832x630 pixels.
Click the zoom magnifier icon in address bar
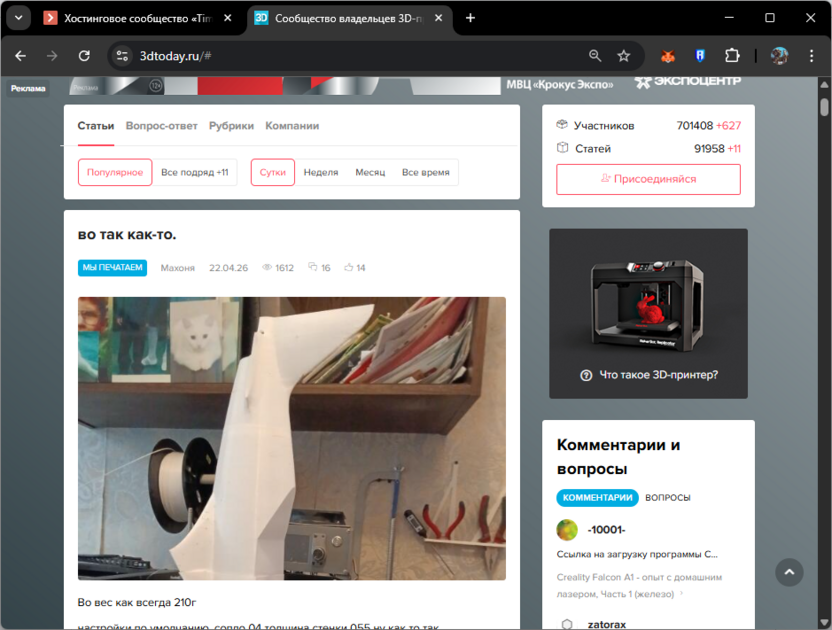[x=595, y=56]
